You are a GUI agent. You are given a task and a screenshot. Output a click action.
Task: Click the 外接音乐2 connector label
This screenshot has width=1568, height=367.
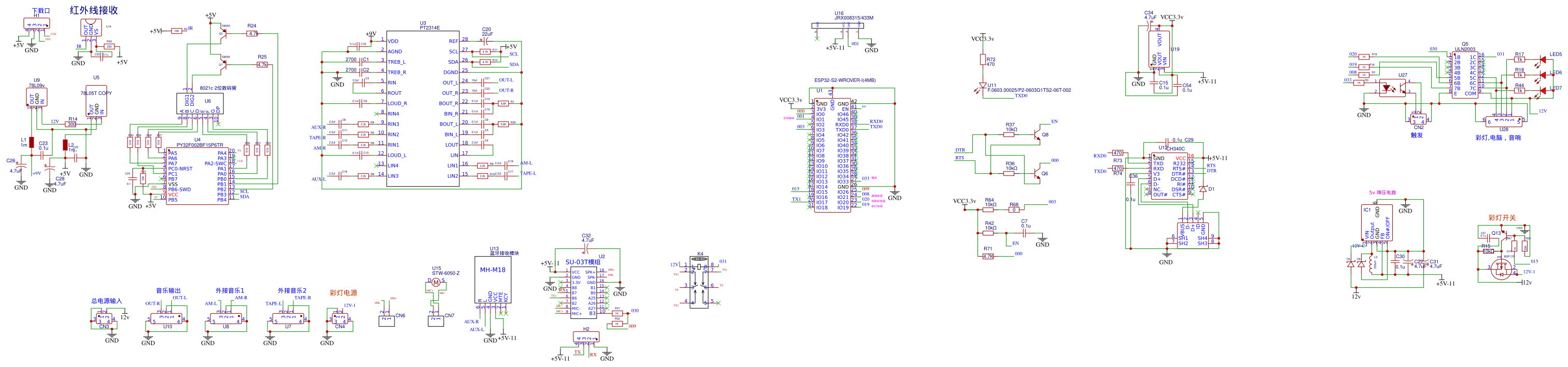(292, 291)
